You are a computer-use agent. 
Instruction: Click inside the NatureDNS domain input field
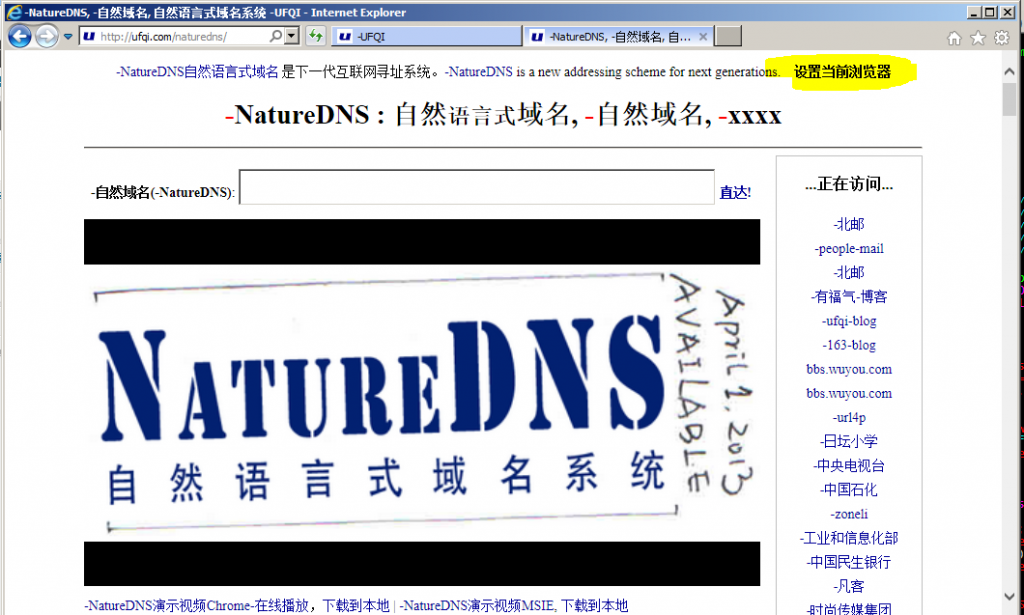[x=475, y=188]
